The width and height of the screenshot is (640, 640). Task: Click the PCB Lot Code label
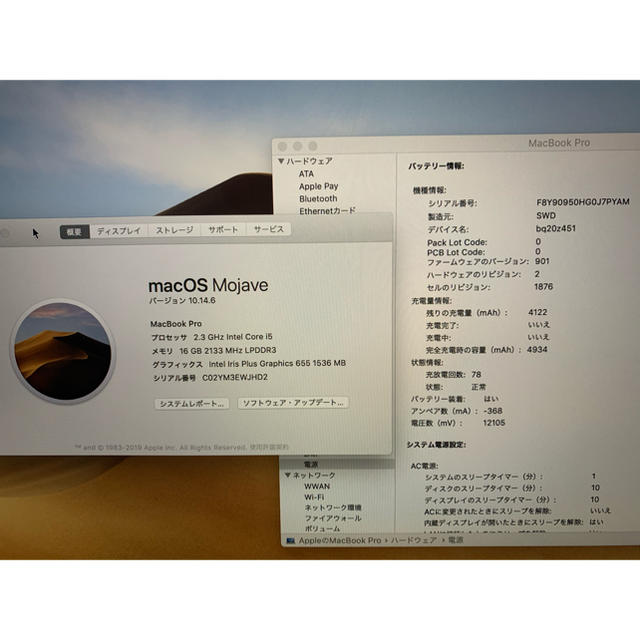click(456, 252)
